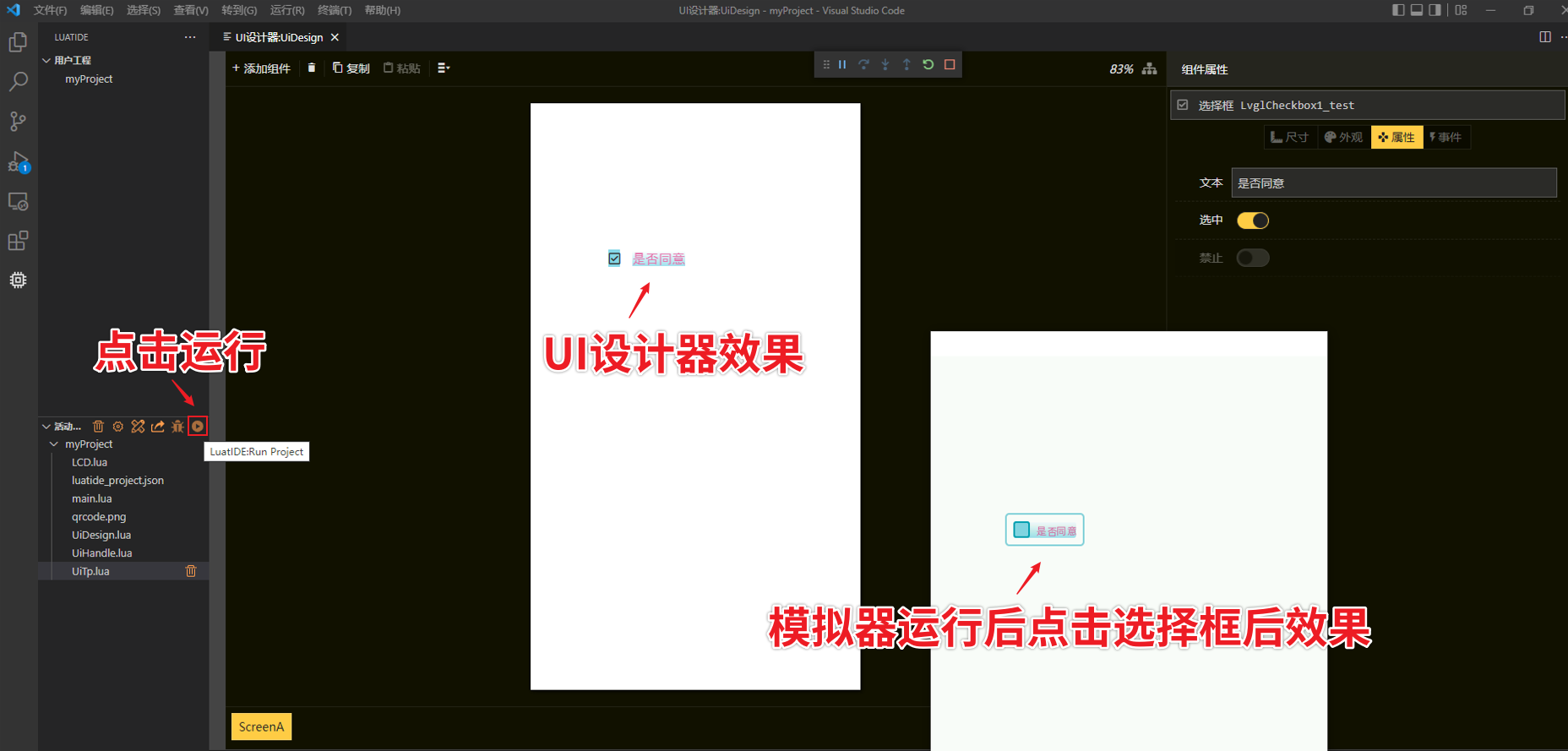Stop debugging with the red square icon

[950, 65]
